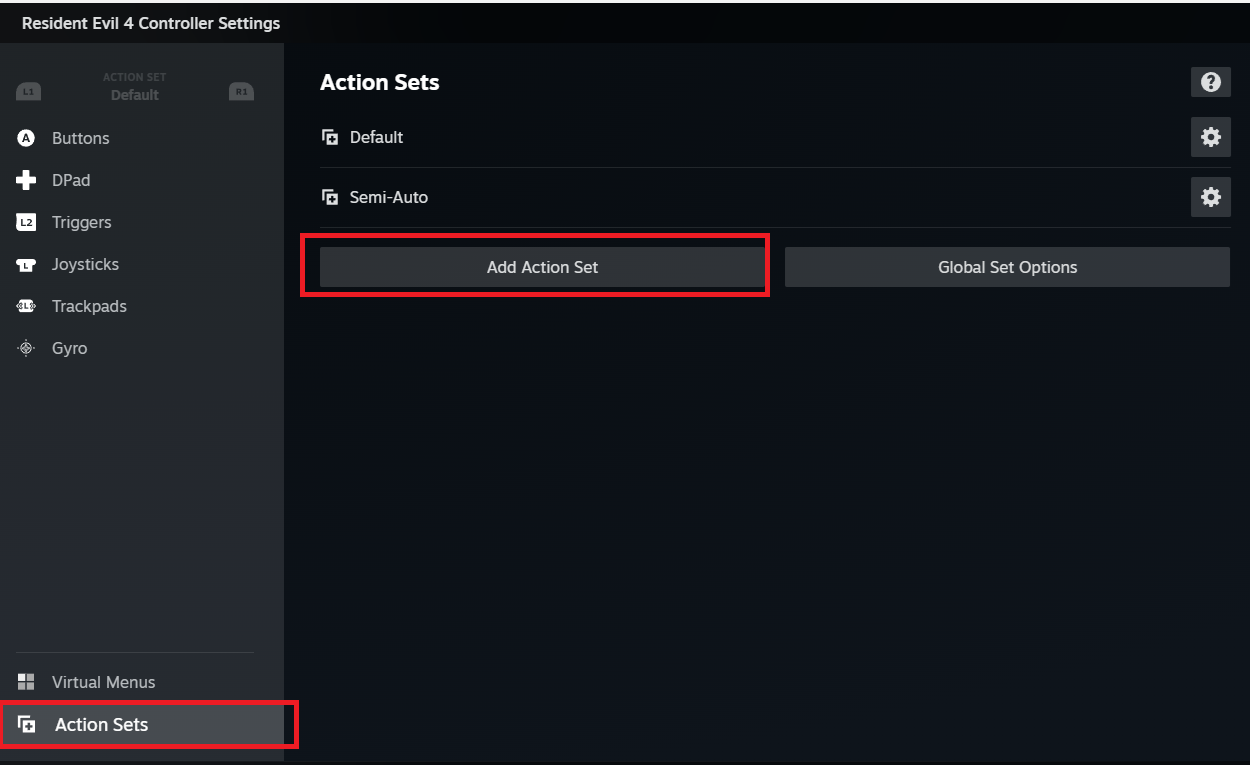The image size is (1250, 765).
Task: Open Global Set Options
Action: tap(1007, 267)
